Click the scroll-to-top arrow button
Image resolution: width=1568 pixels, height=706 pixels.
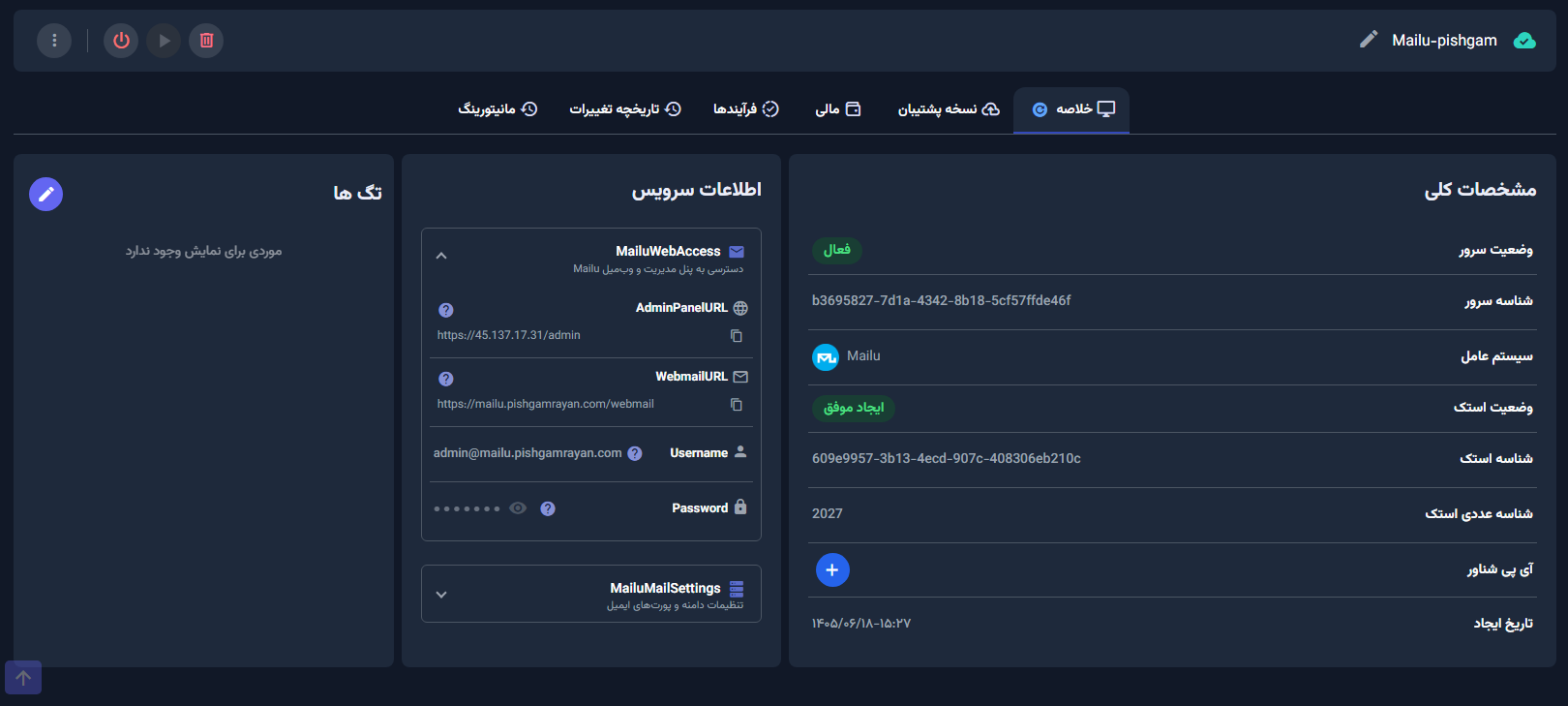point(23,678)
